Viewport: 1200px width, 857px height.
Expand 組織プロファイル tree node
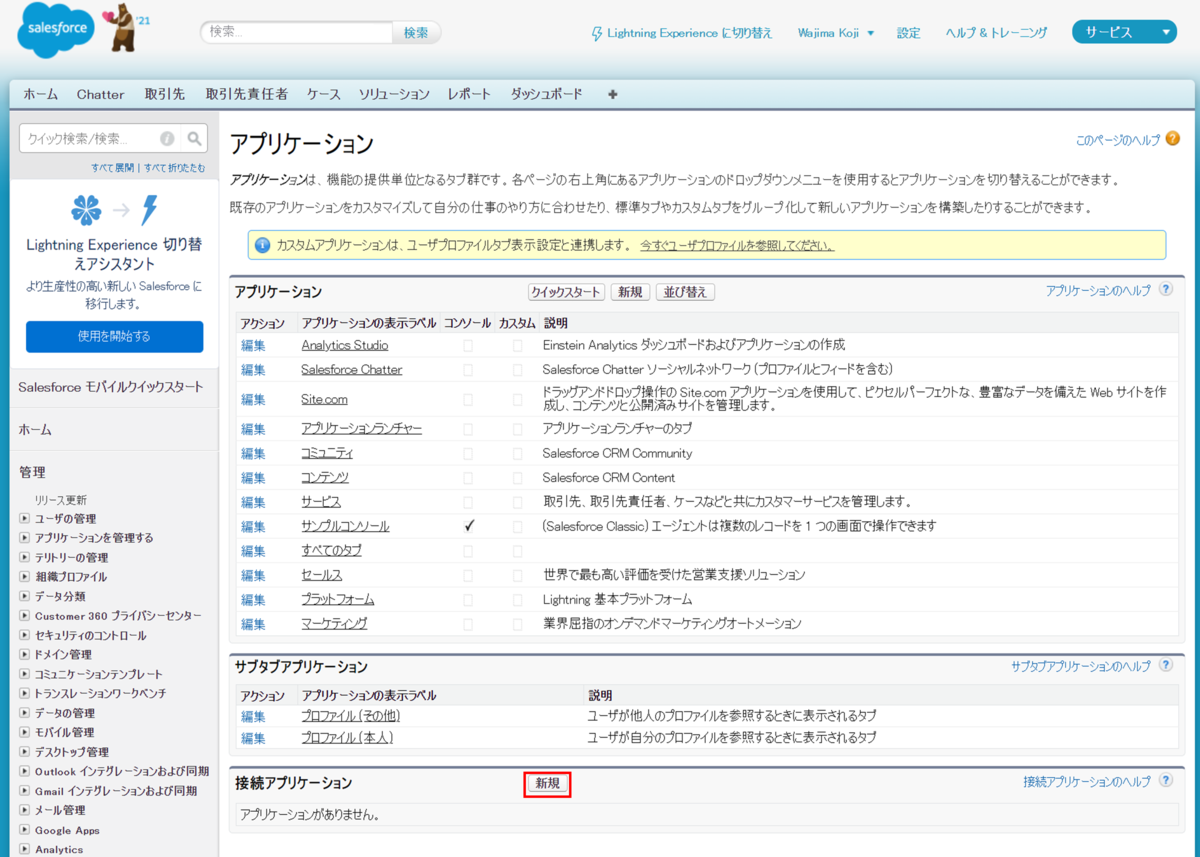(x=25, y=577)
